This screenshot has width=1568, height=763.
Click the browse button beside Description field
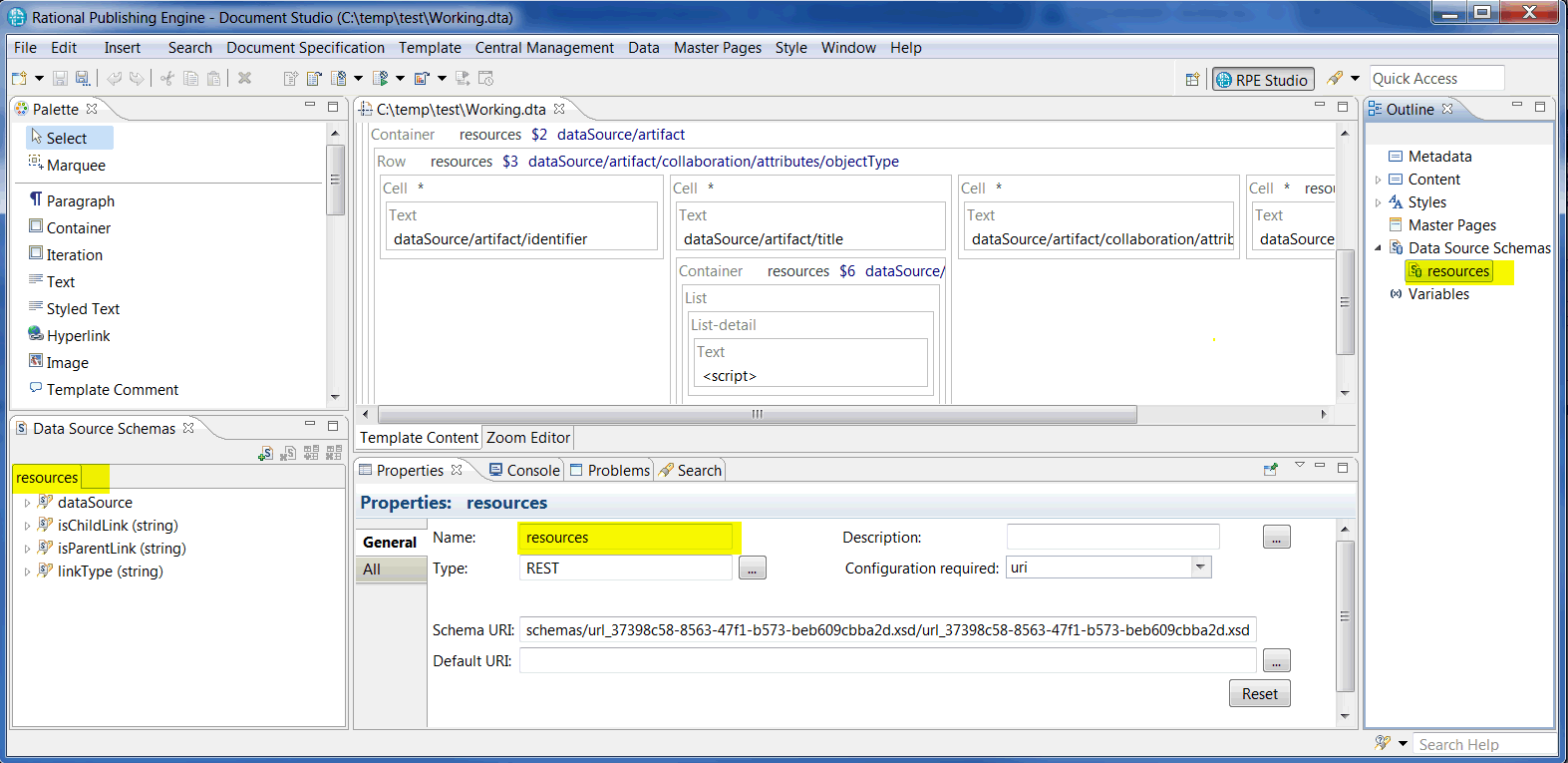(x=1277, y=538)
